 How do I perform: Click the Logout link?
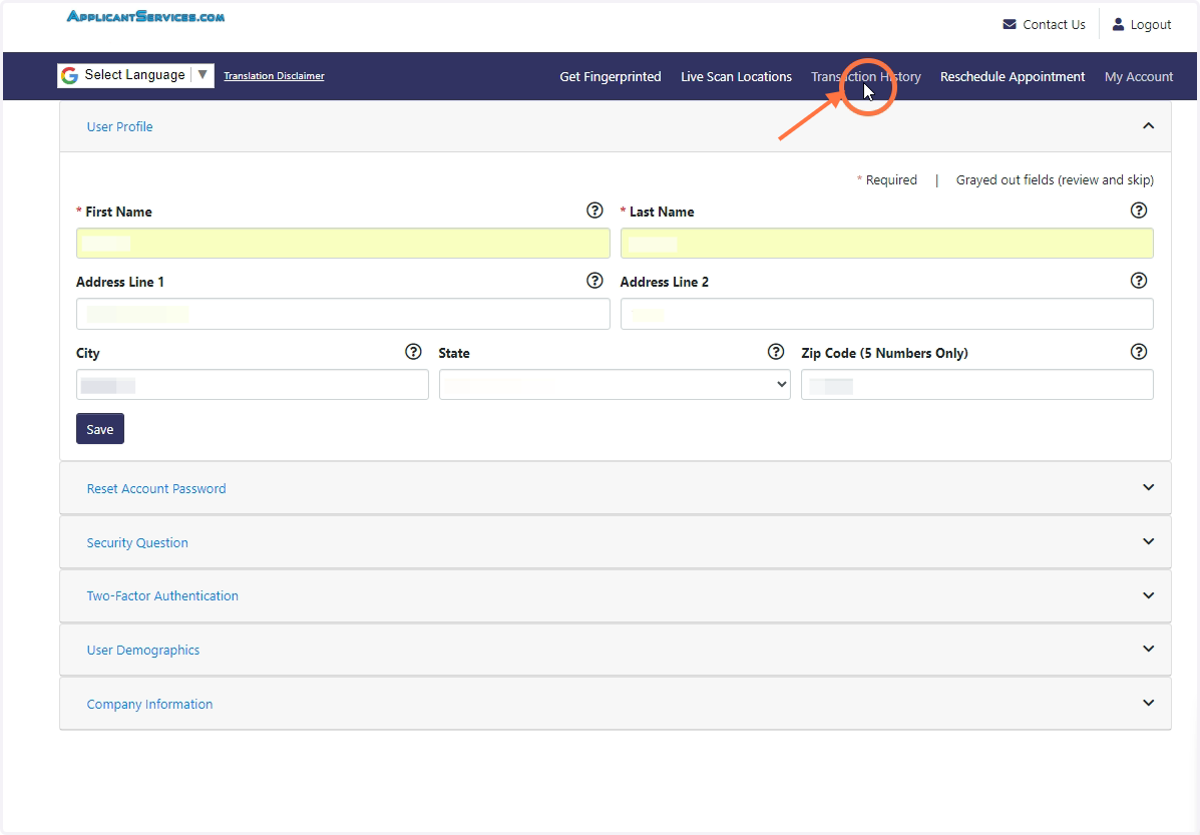pyautogui.click(x=1151, y=24)
